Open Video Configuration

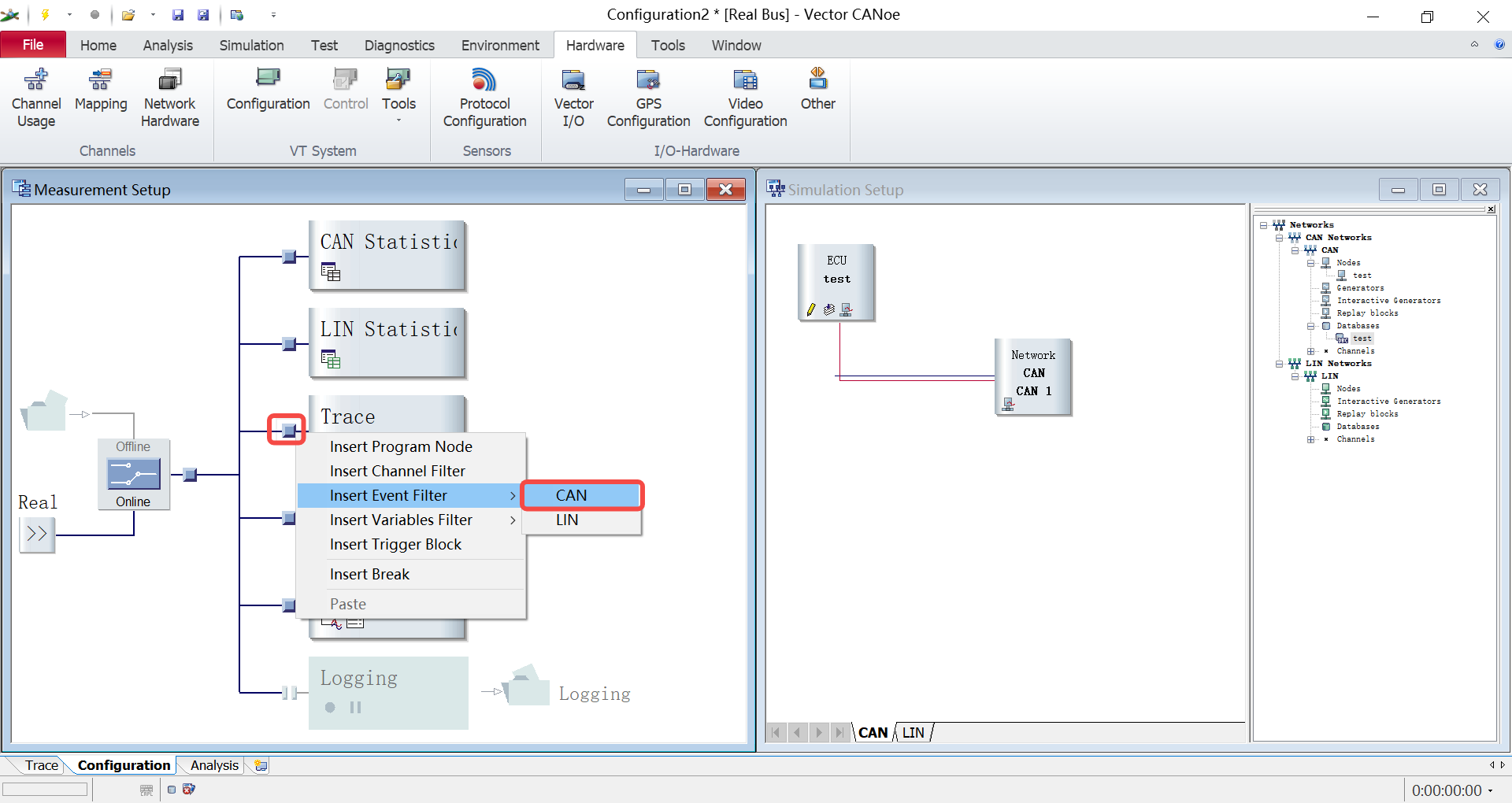coord(745,98)
